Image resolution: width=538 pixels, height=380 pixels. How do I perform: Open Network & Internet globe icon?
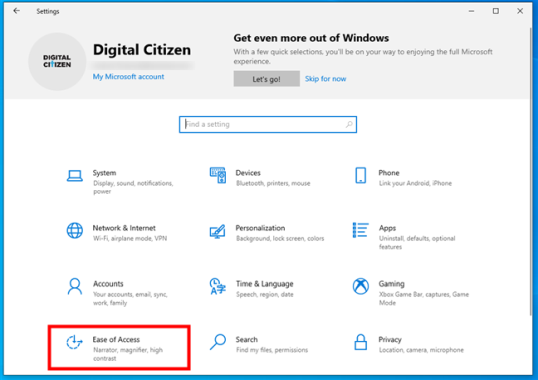click(74, 230)
